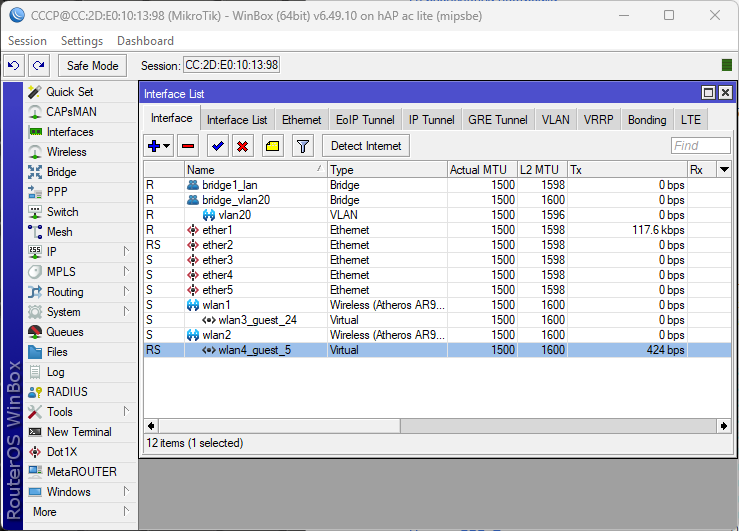Enable interface with blue checkmark button
The width and height of the screenshot is (739, 531).
coord(217,146)
